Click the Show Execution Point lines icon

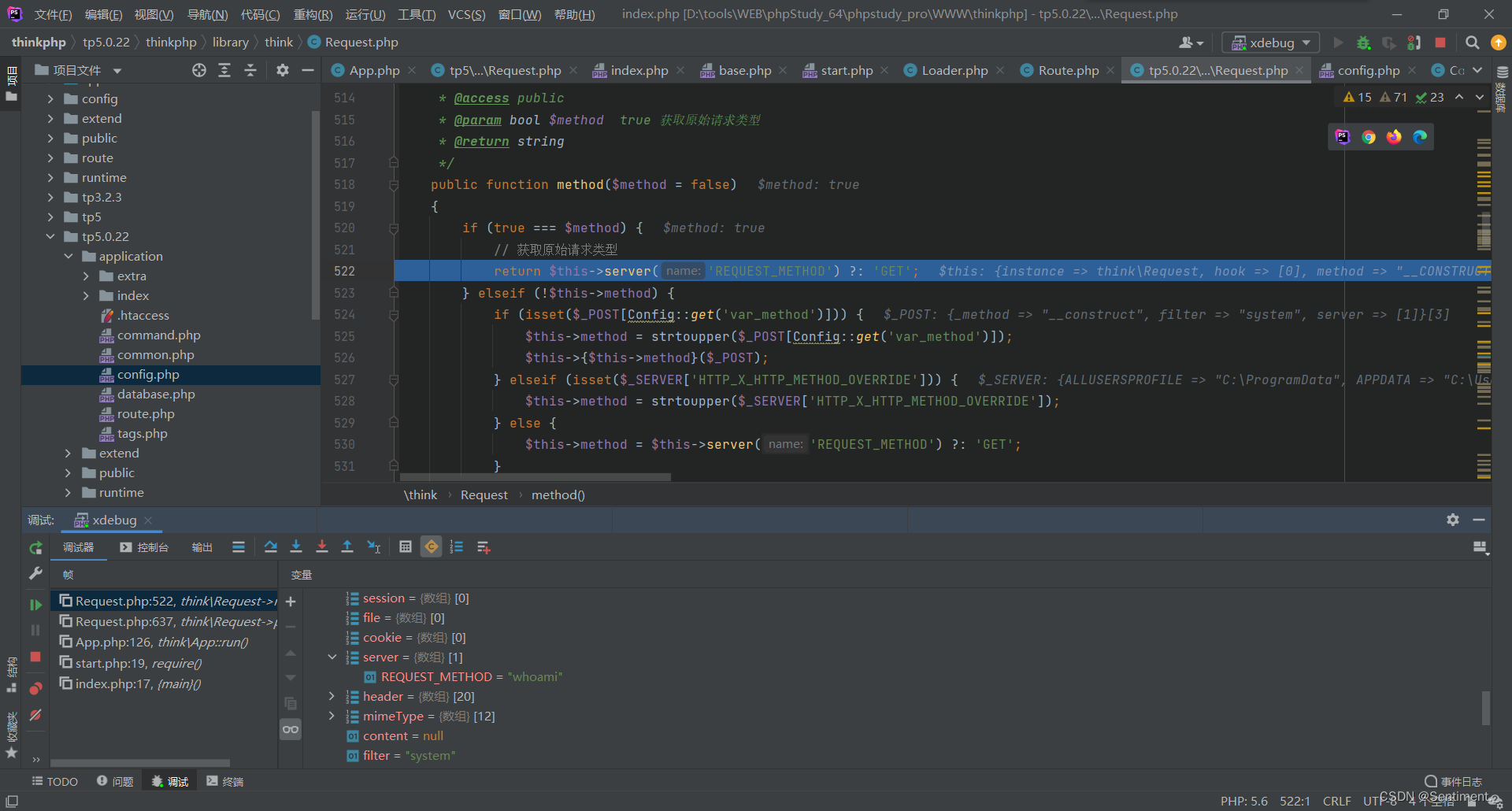[239, 547]
